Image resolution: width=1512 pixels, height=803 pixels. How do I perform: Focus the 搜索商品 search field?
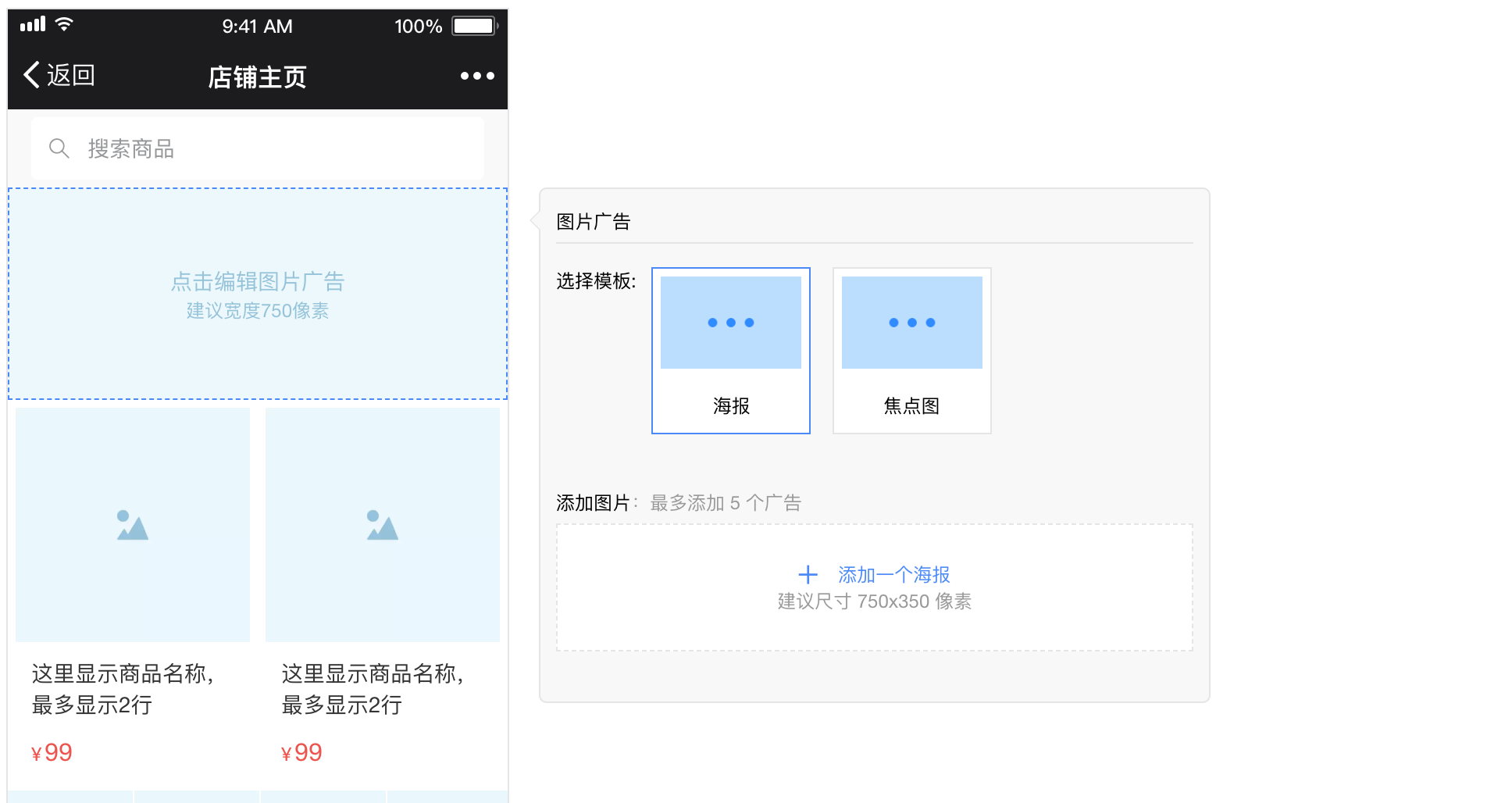(258, 148)
